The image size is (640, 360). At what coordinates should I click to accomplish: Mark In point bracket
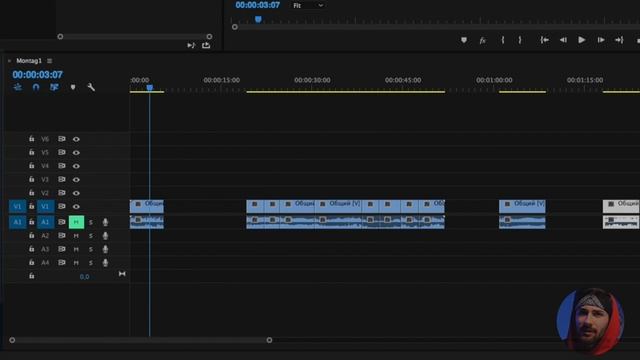[503, 40]
